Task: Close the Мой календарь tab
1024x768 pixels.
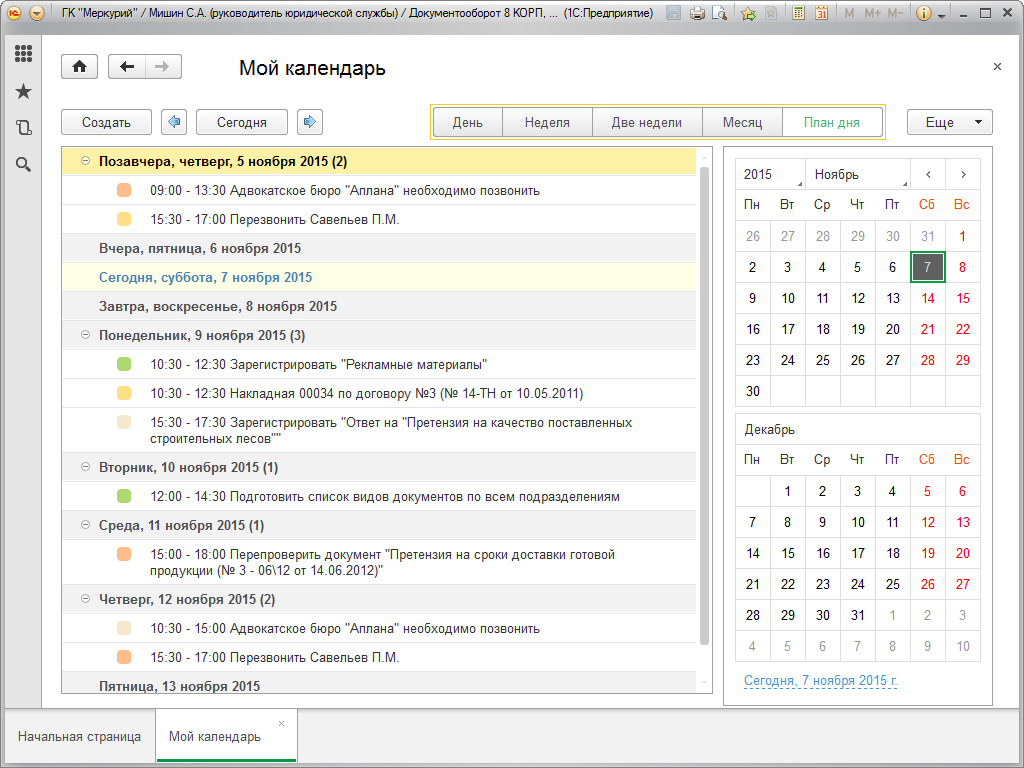Action: (x=281, y=723)
